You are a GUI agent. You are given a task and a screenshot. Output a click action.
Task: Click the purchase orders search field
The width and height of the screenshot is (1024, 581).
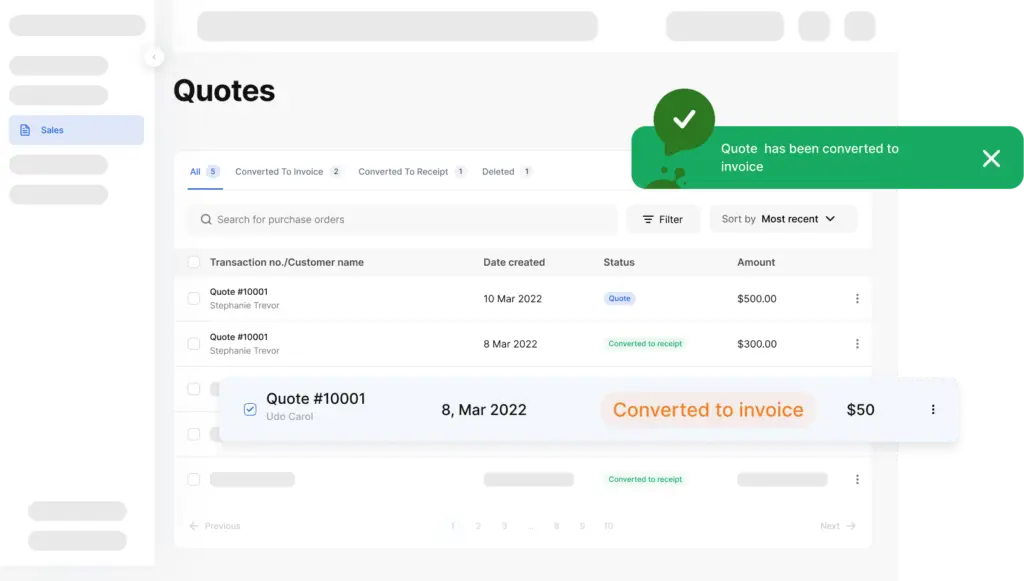[x=402, y=219]
